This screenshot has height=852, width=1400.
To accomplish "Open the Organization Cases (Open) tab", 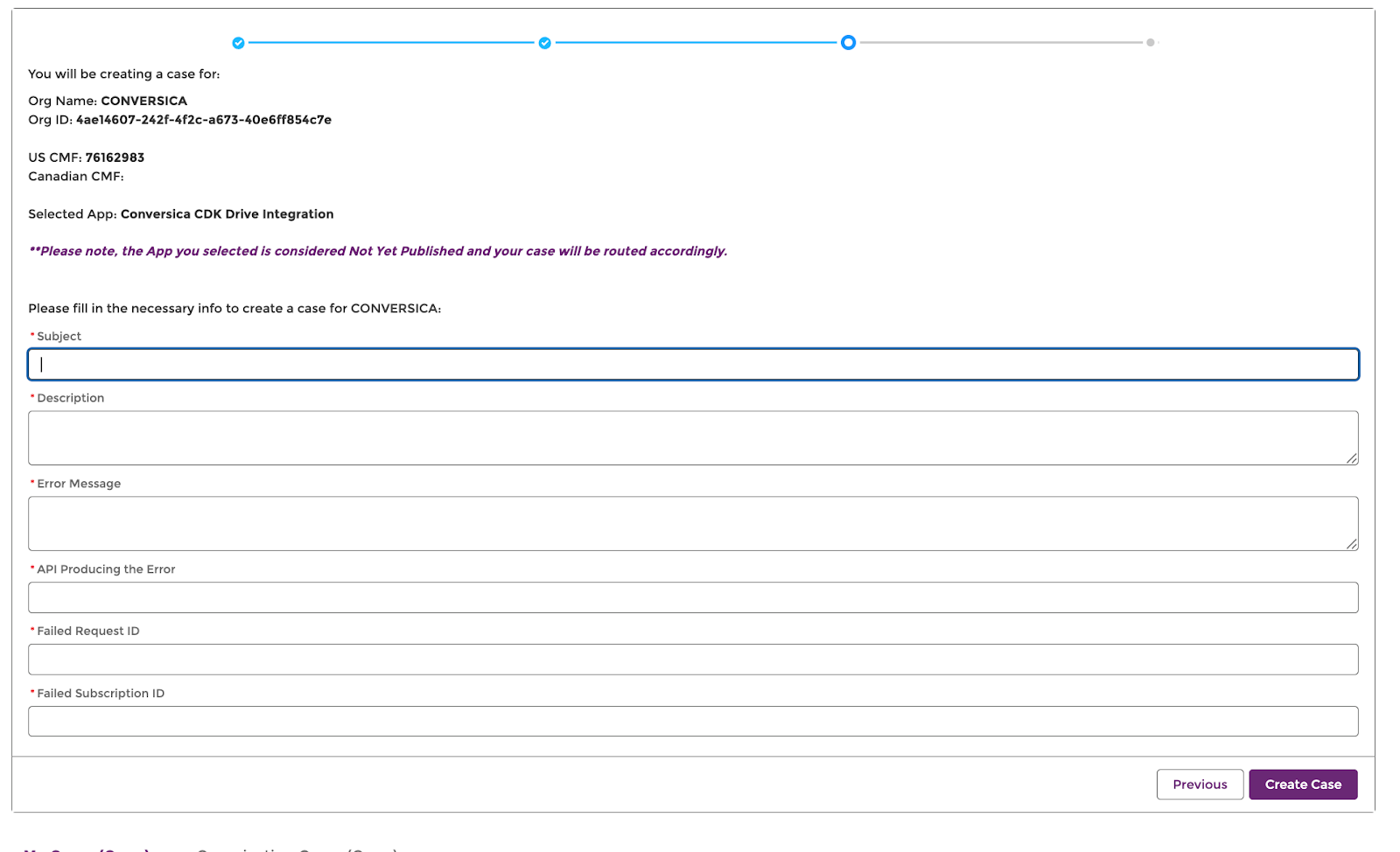I will [x=297, y=849].
